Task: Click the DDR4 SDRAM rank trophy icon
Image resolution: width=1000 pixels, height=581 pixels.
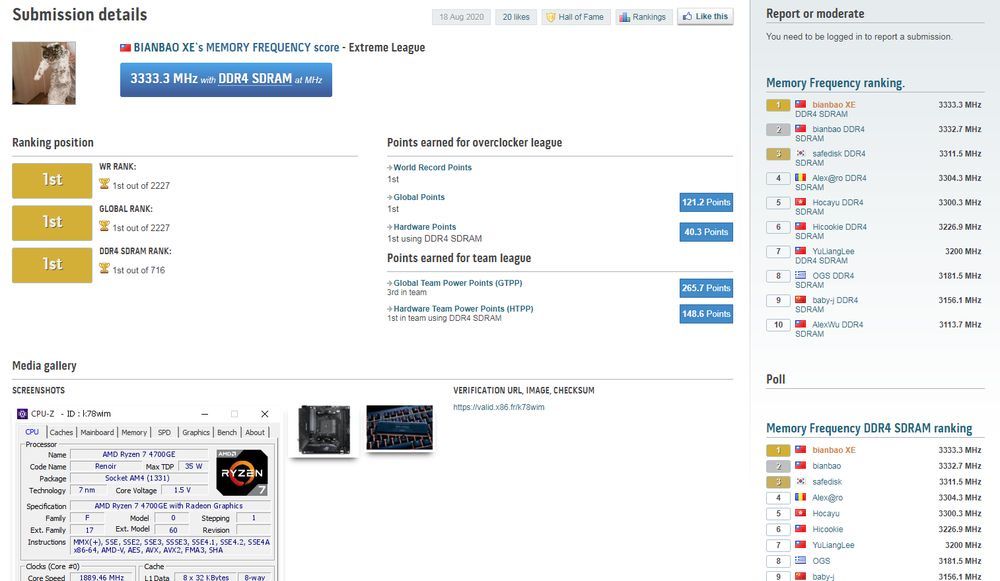Action: [105, 268]
